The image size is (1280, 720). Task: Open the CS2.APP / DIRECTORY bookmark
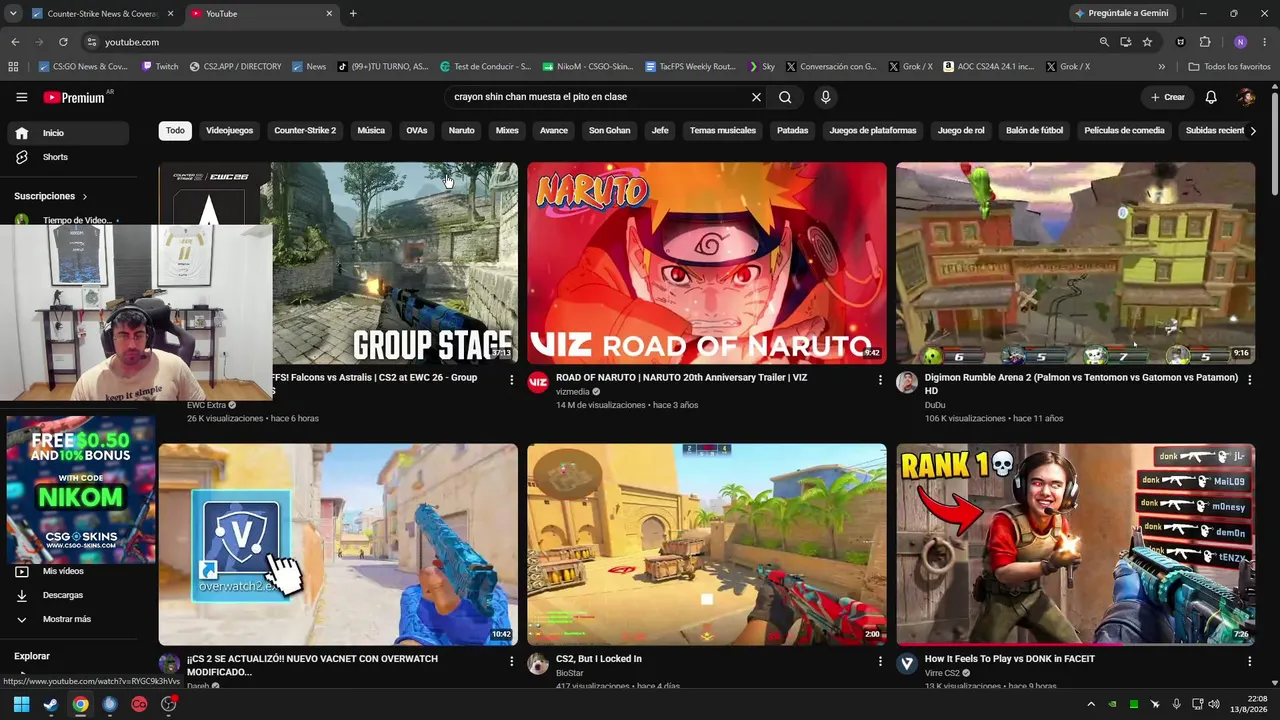(x=234, y=67)
